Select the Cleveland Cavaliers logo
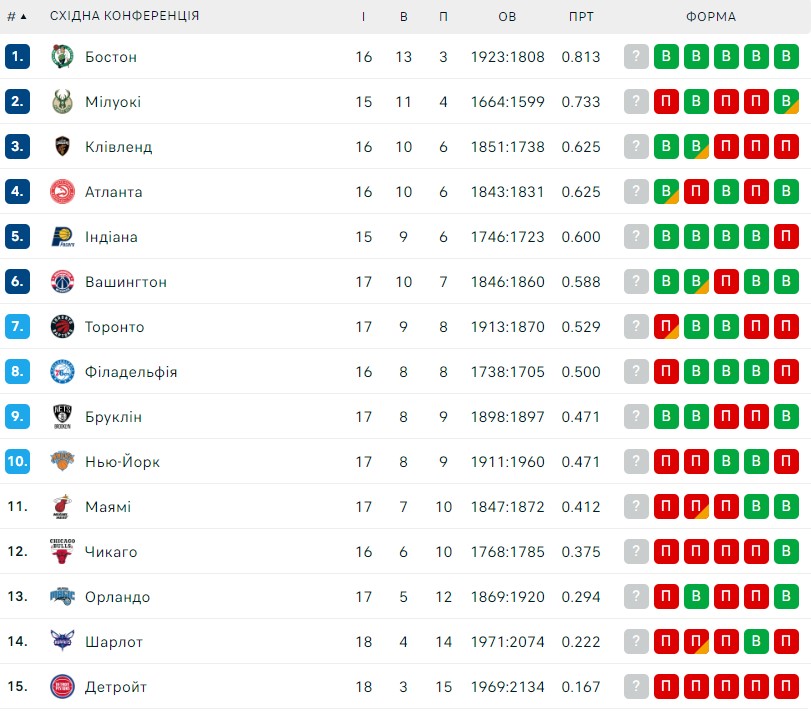The image size is (811, 720). [x=62, y=146]
